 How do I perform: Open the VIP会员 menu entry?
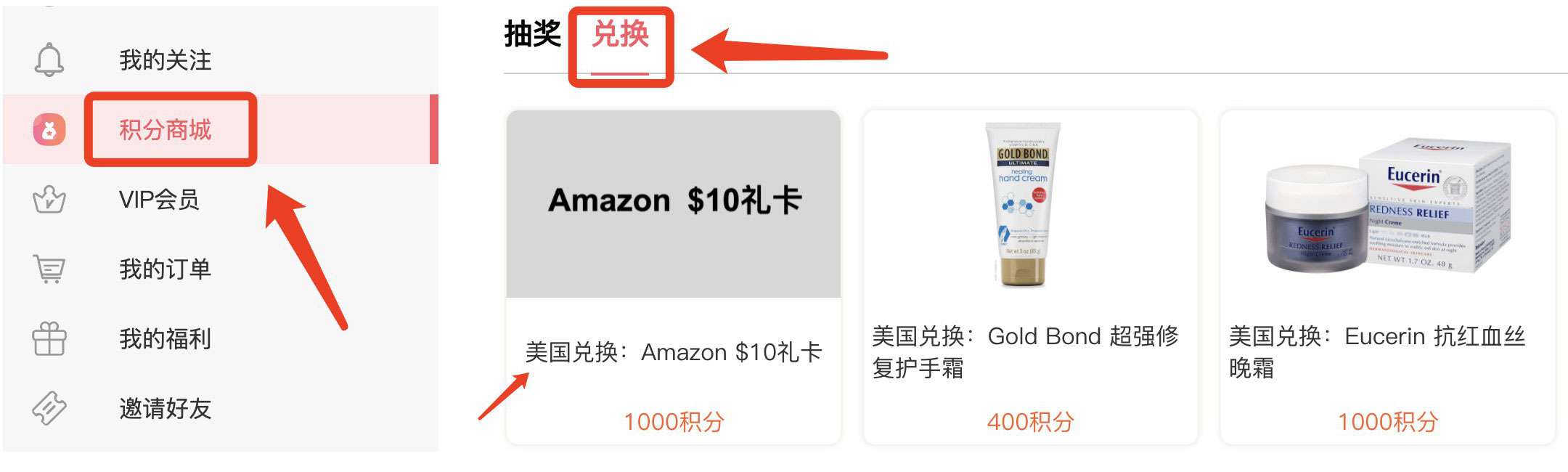coord(221,199)
